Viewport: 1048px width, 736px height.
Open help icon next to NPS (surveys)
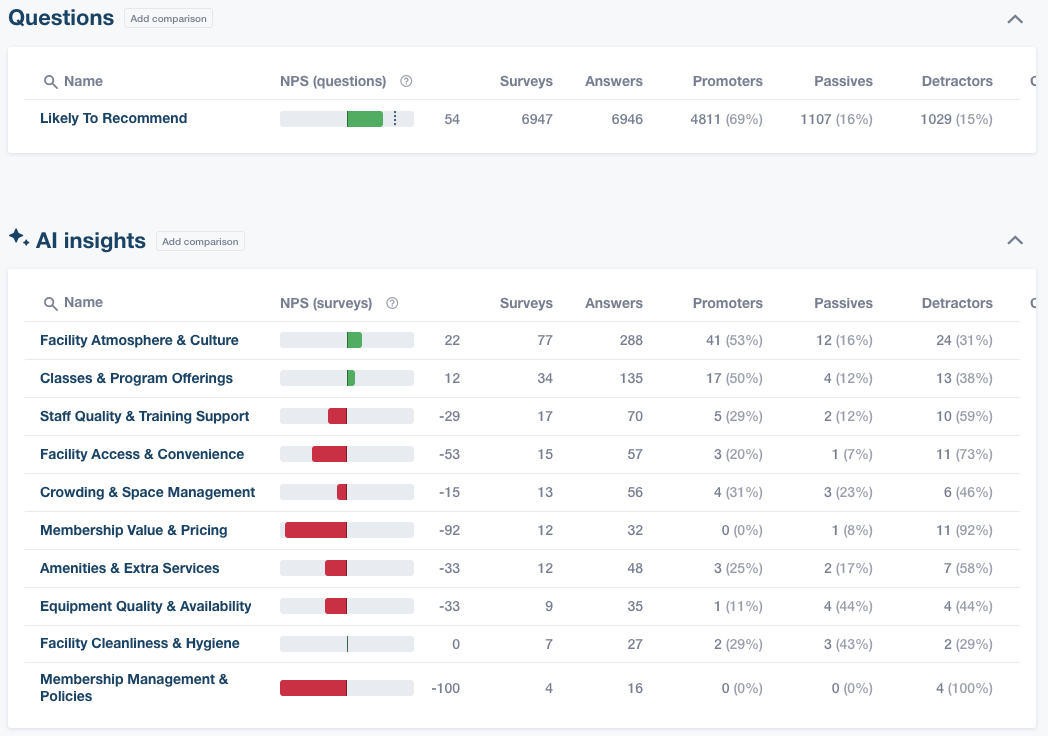click(392, 303)
